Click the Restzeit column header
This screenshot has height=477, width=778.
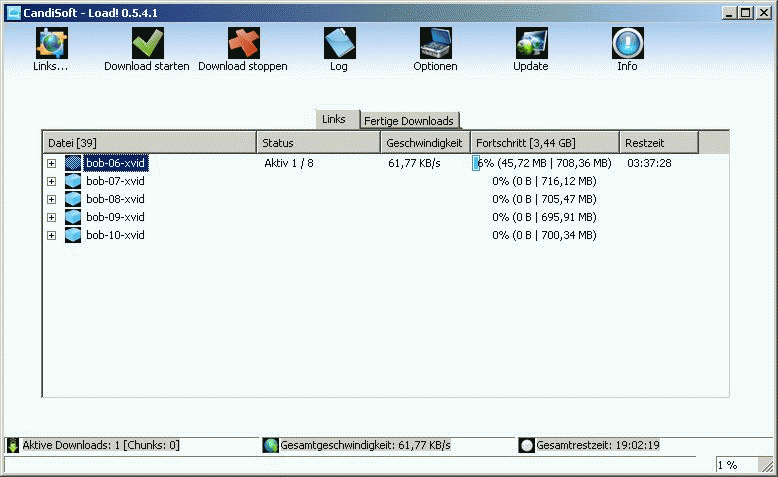pos(659,143)
